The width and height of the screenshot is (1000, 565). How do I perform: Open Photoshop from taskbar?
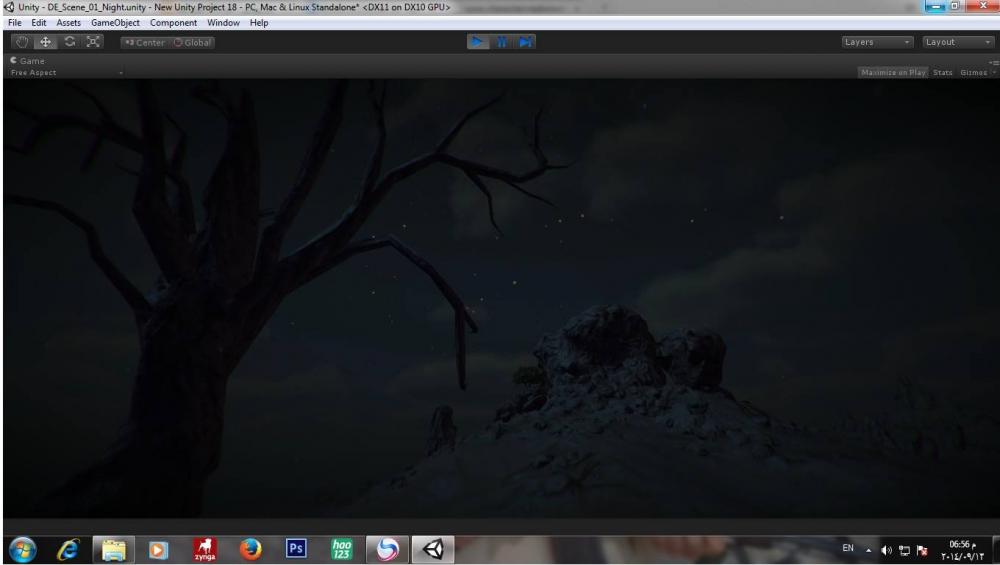tap(296, 550)
